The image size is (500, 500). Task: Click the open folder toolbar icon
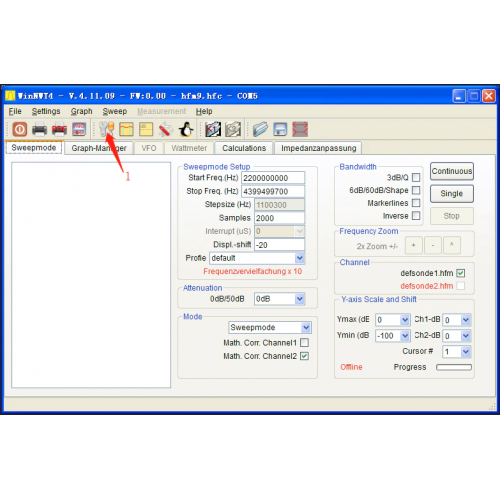(260, 129)
